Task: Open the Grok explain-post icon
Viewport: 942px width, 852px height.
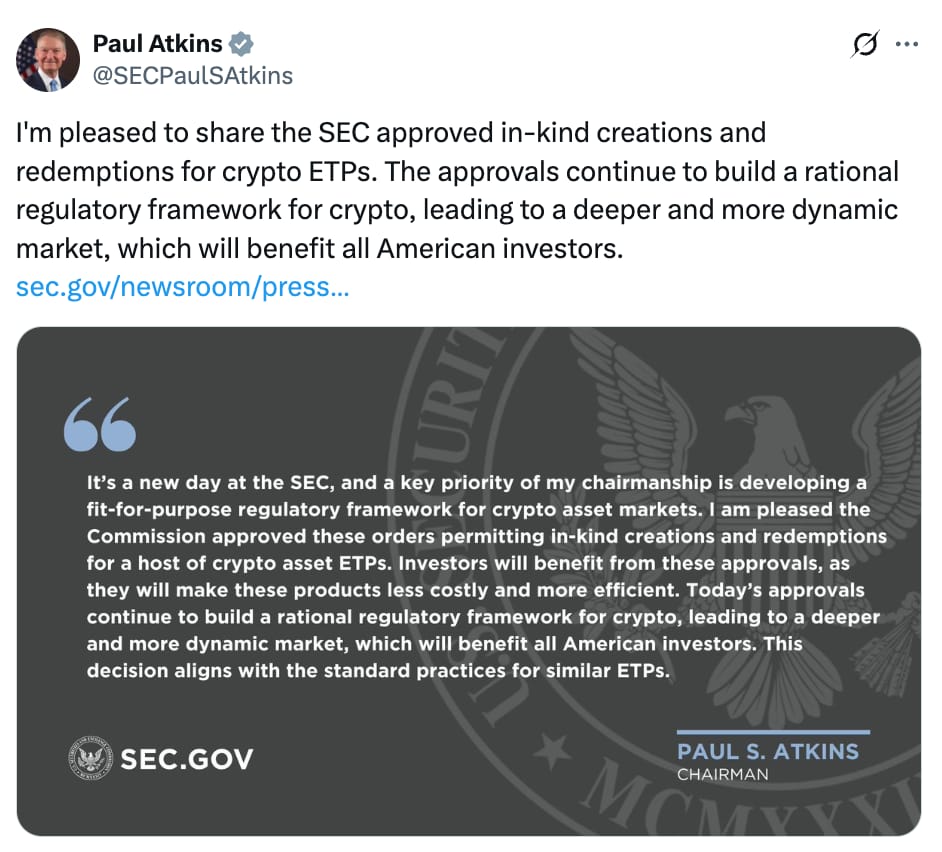Action: click(x=865, y=44)
